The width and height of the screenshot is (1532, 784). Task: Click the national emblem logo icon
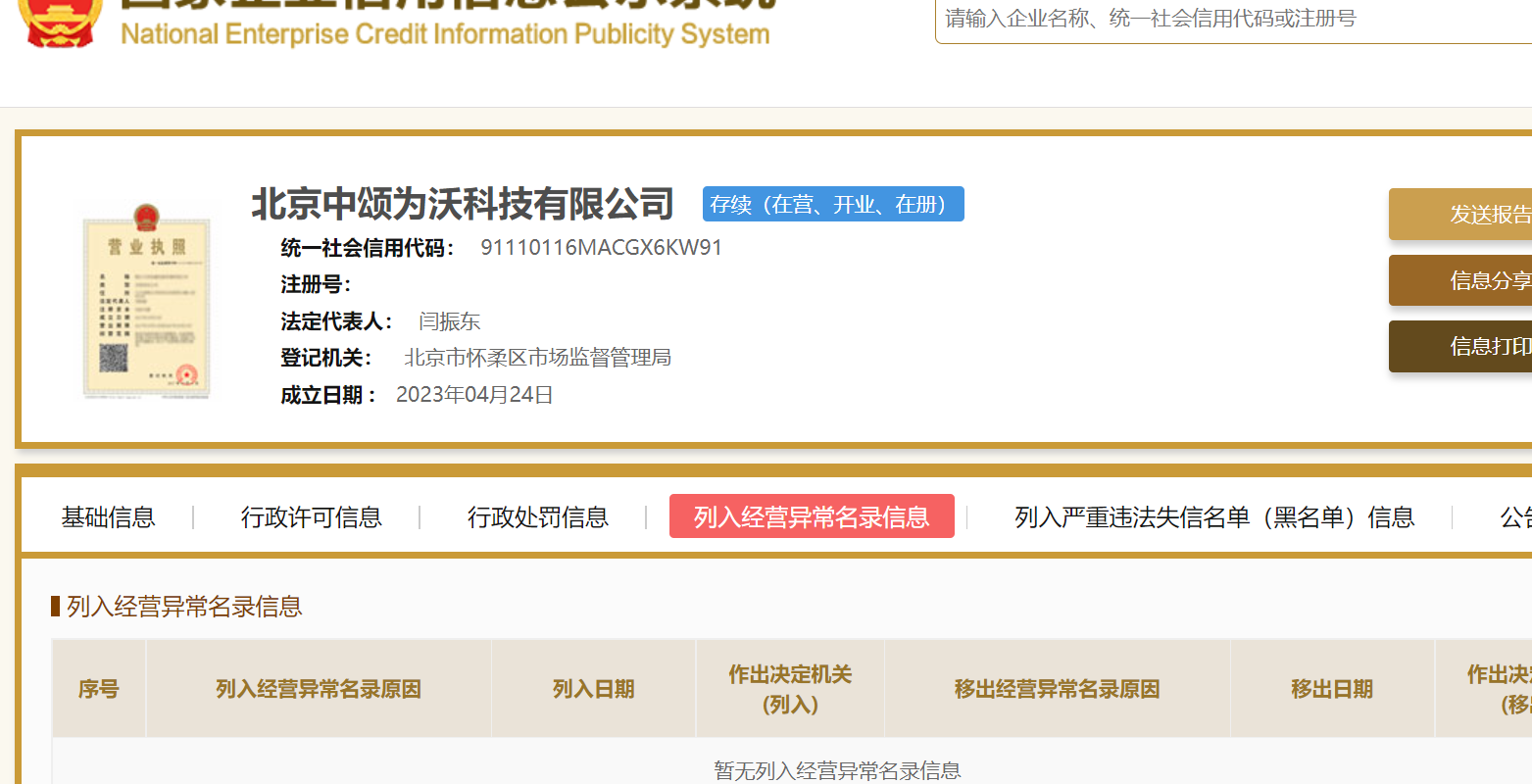point(60,22)
